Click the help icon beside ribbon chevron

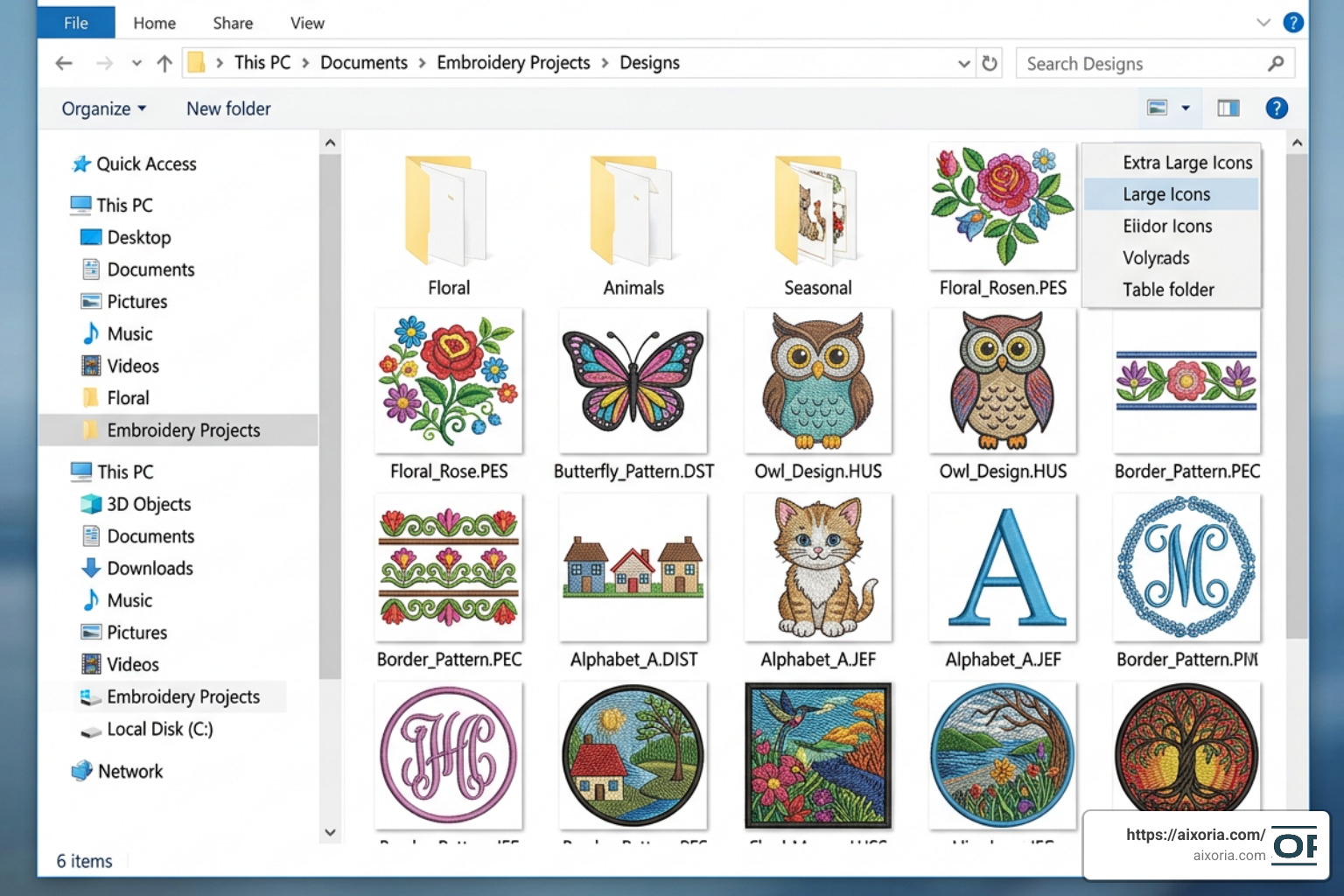[x=1293, y=23]
